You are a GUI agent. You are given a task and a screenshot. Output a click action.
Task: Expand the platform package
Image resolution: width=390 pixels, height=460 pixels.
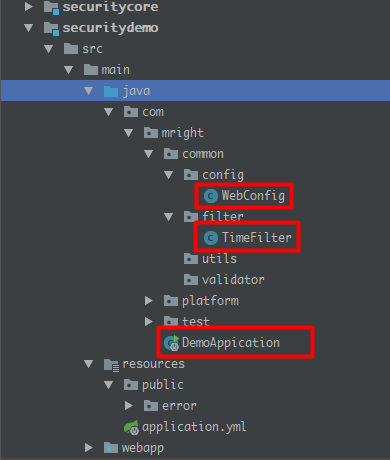(x=149, y=301)
